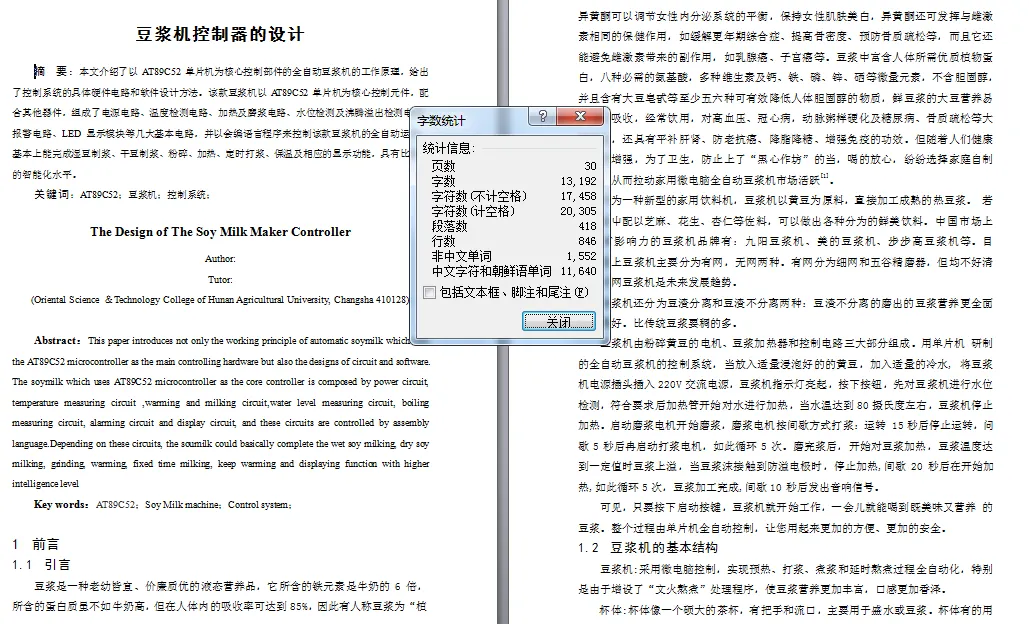Click the English thesis title text
Viewport: 1029px width, 624px height.
[x=219, y=231]
